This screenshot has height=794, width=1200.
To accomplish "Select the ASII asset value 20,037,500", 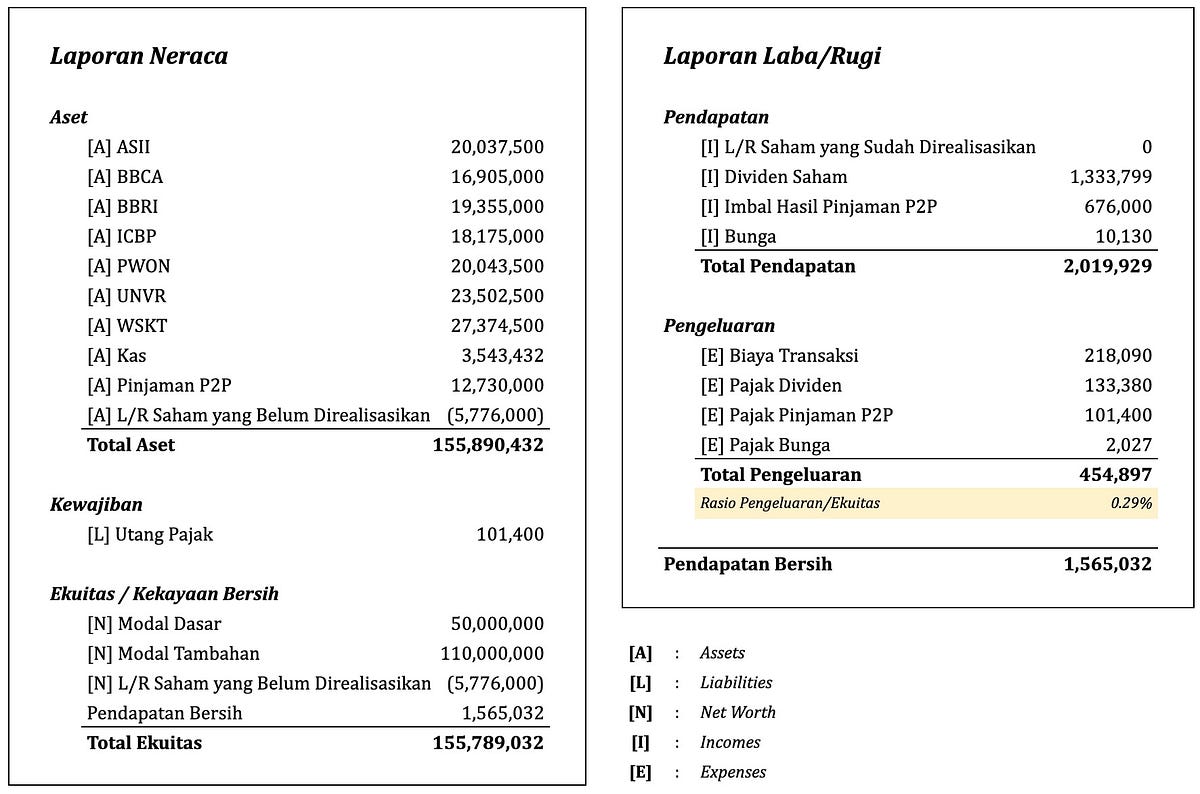I will tap(497, 147).
